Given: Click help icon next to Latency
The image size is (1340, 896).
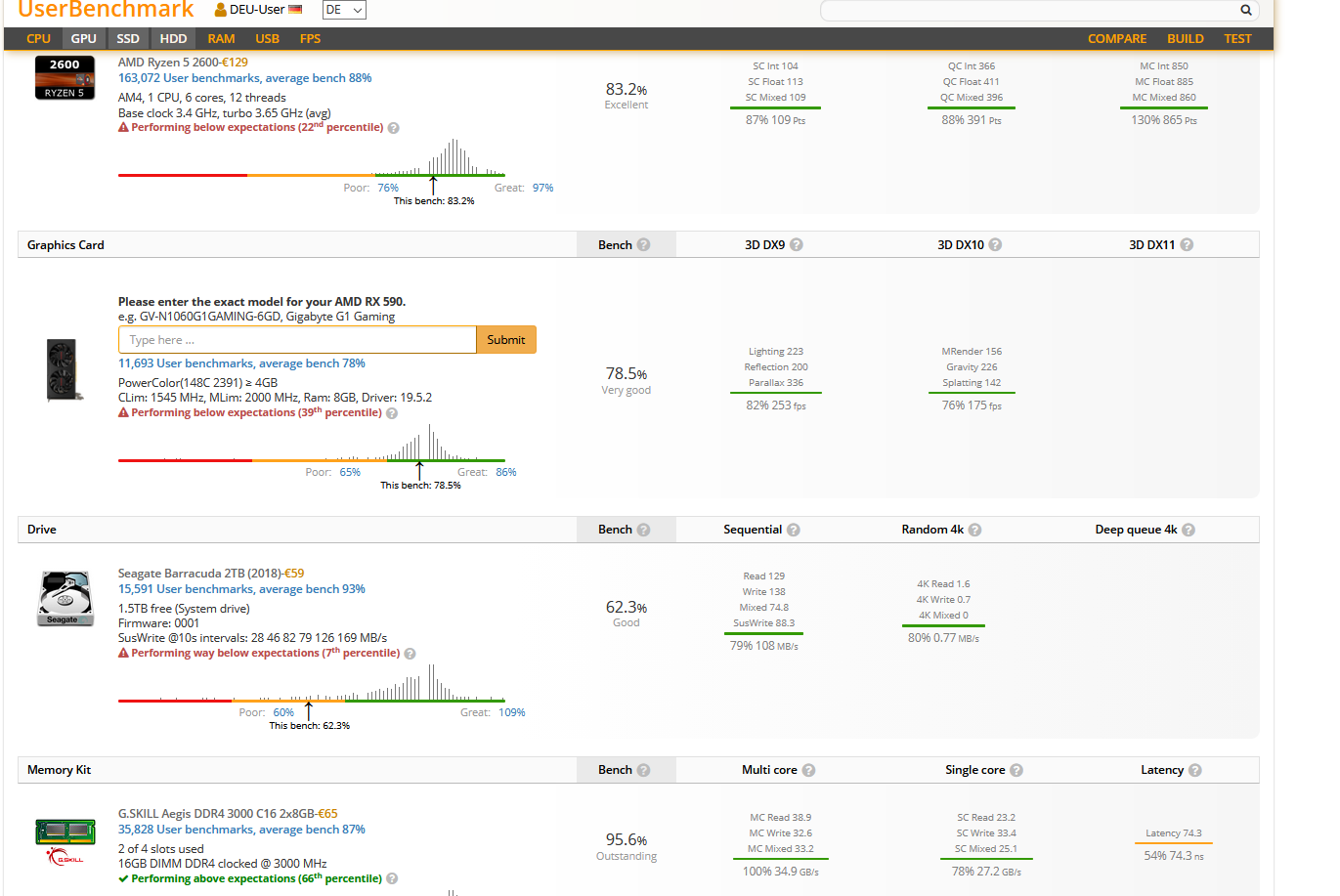Looking at the screenshot, I should click(1195, 770).
